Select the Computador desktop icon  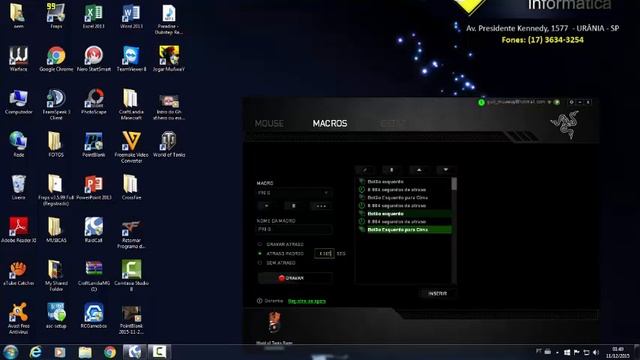click(18, 102)
